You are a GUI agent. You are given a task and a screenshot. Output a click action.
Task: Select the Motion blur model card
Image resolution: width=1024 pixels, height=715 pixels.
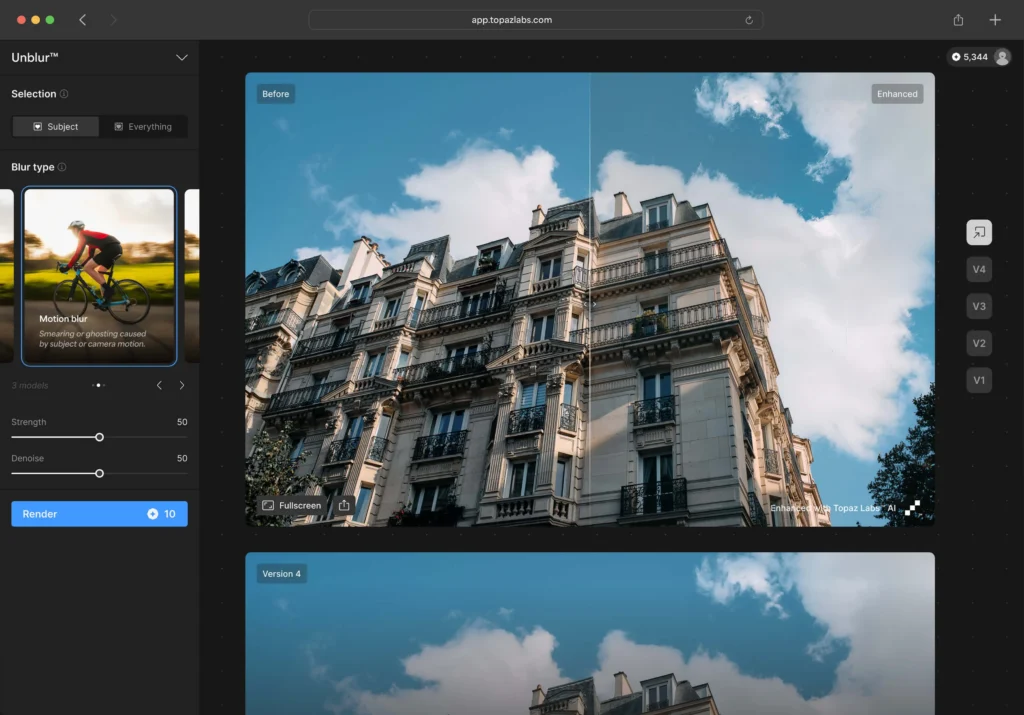(x=99, y=276)
